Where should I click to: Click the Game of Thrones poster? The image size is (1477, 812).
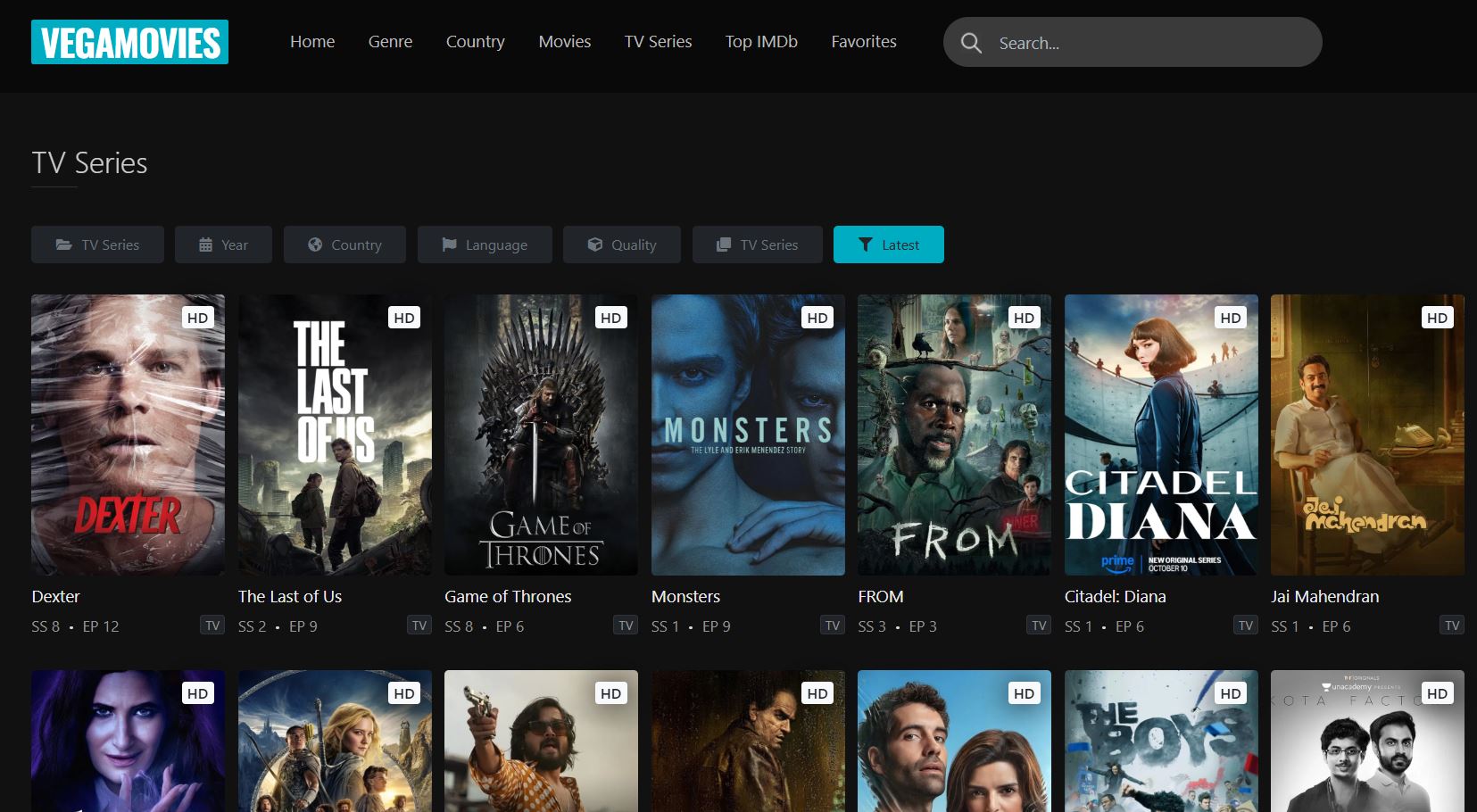[x=541, y=435]
